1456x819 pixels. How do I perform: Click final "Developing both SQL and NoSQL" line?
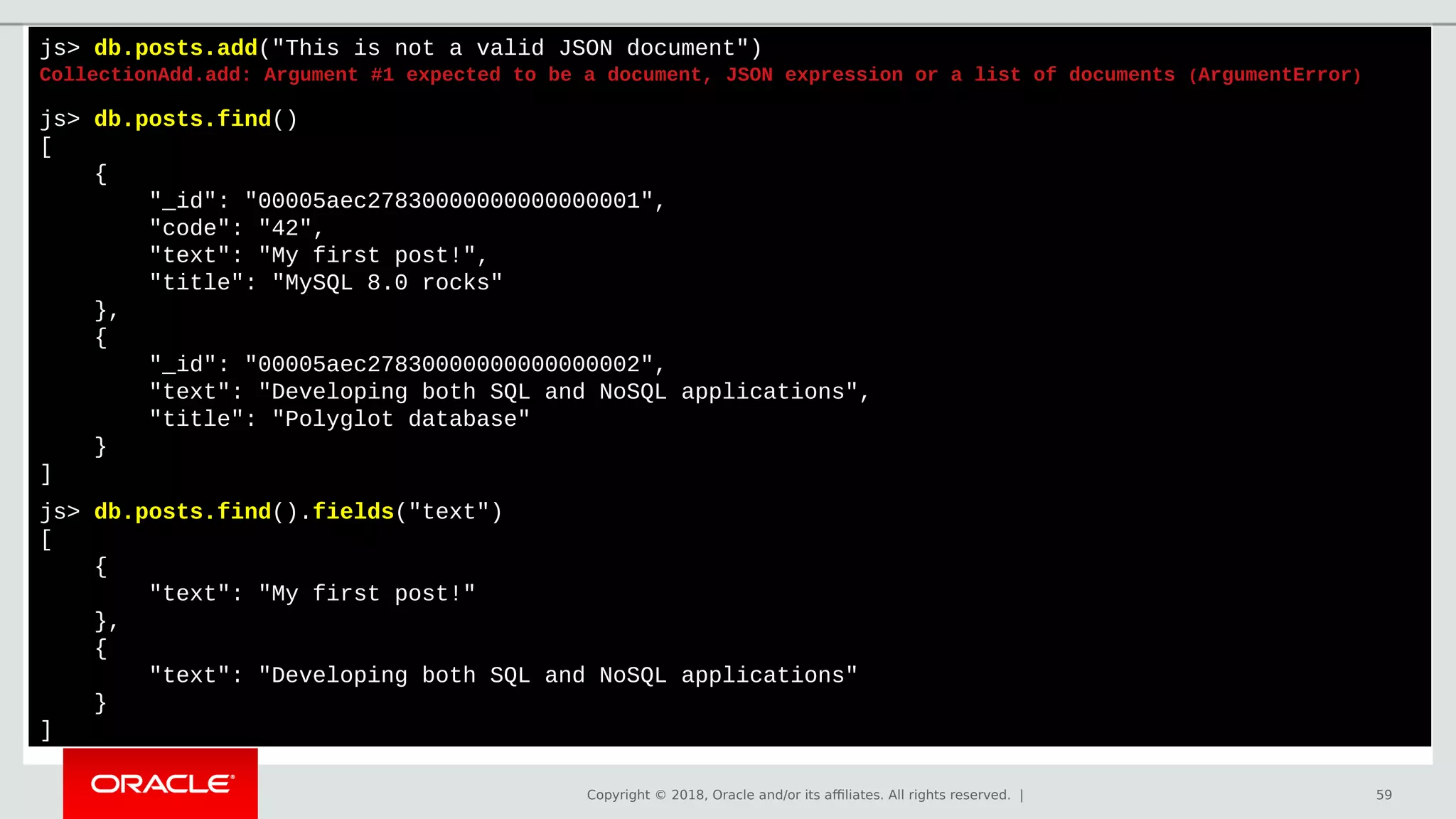pos(503,675)
